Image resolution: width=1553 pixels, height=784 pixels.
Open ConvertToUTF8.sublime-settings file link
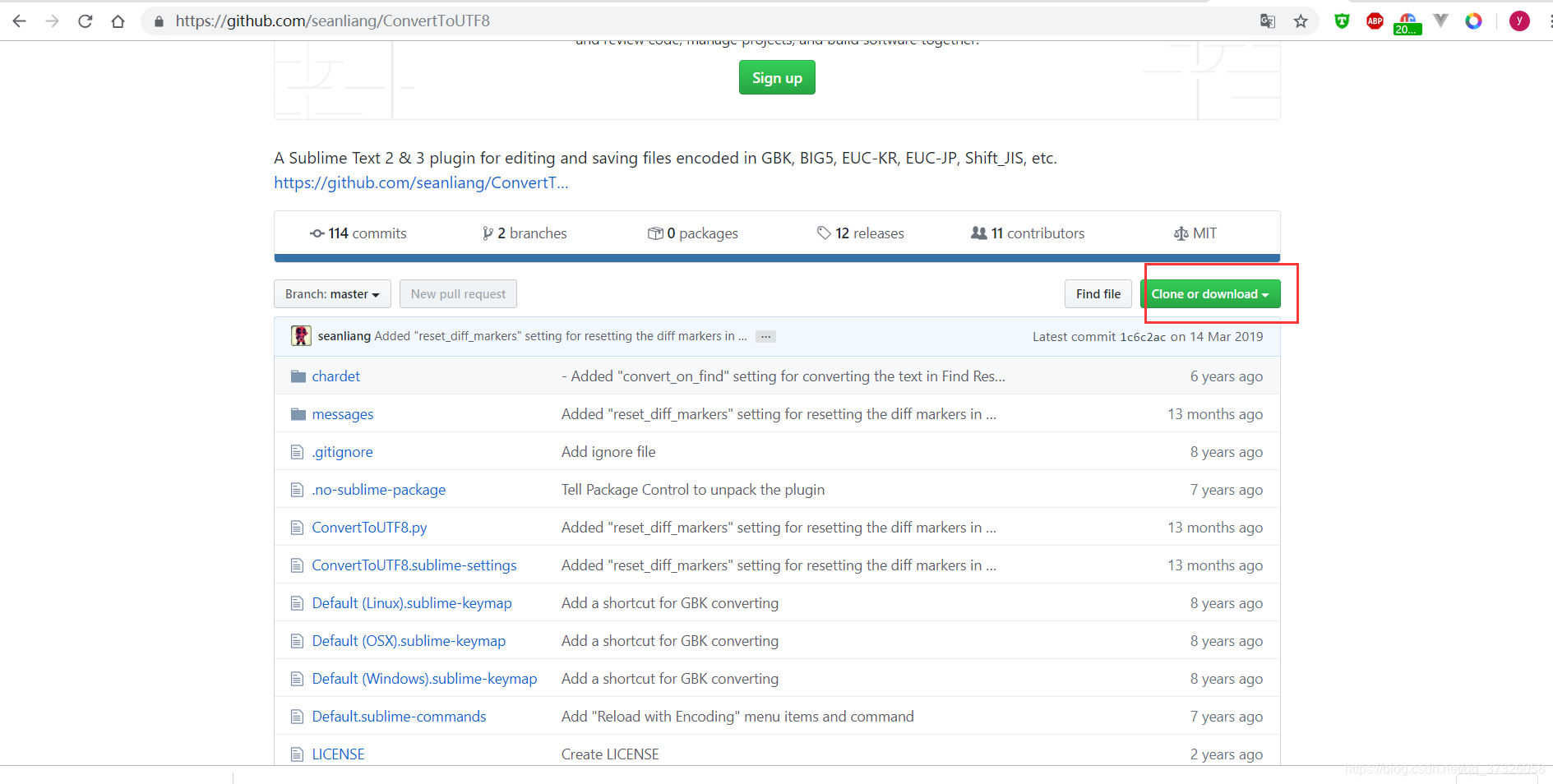[414, 565]
